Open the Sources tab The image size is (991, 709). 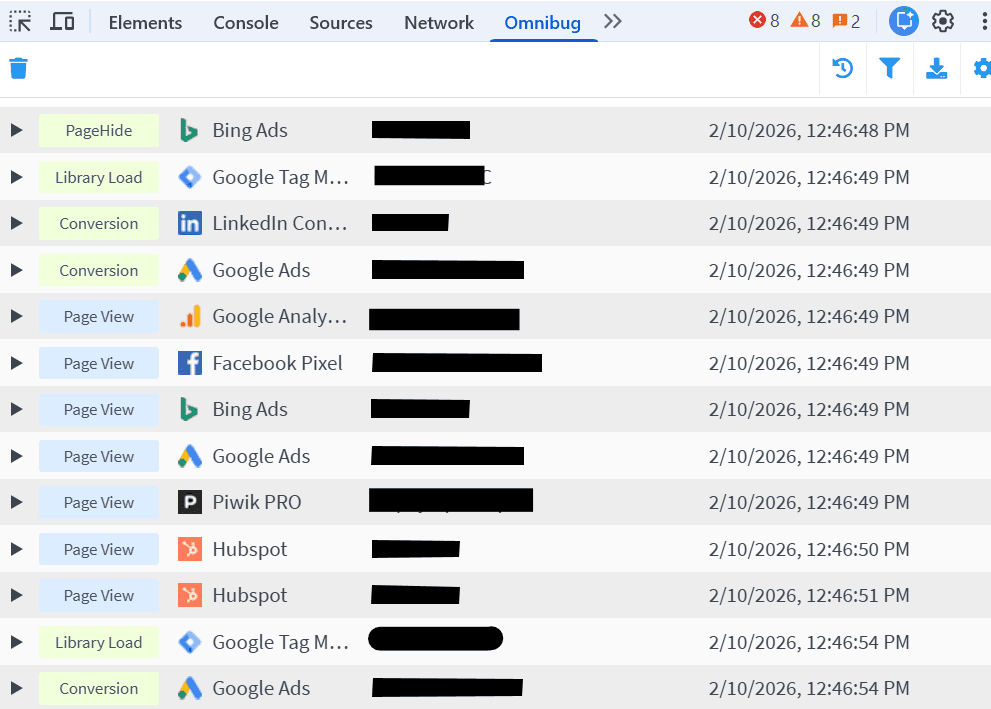[341, 23]
